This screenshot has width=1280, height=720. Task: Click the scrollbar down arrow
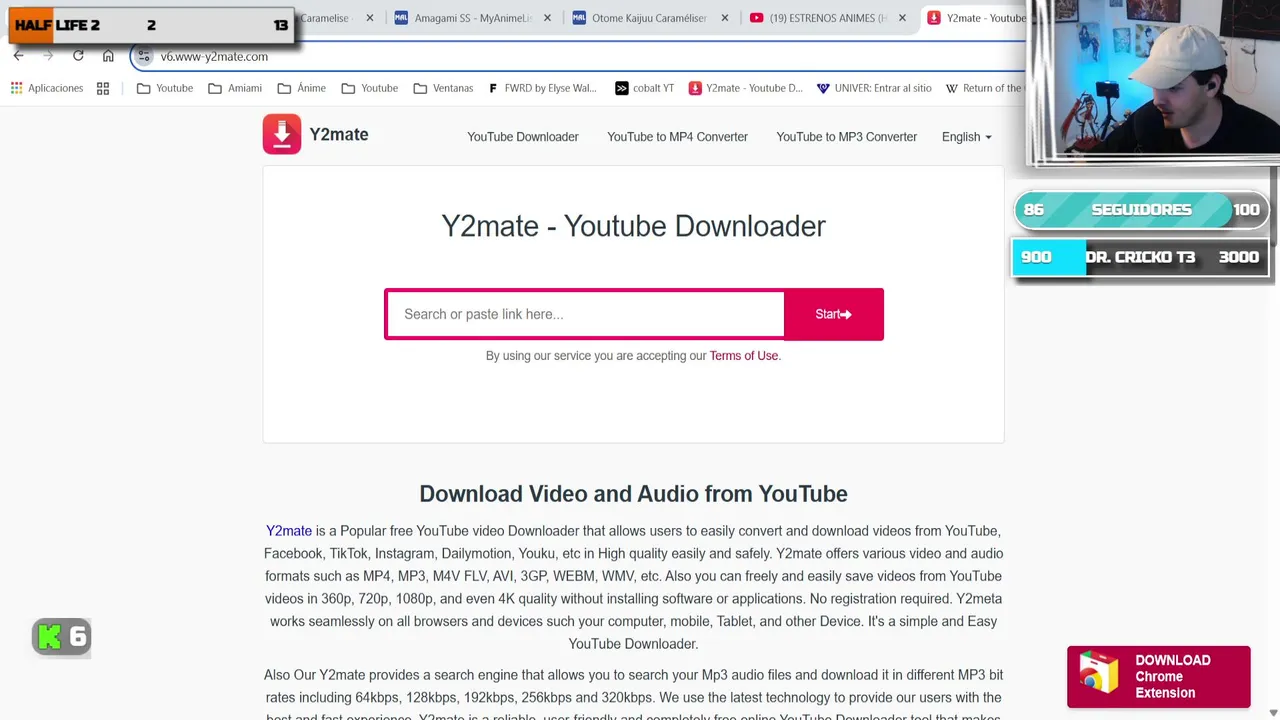1273,713
